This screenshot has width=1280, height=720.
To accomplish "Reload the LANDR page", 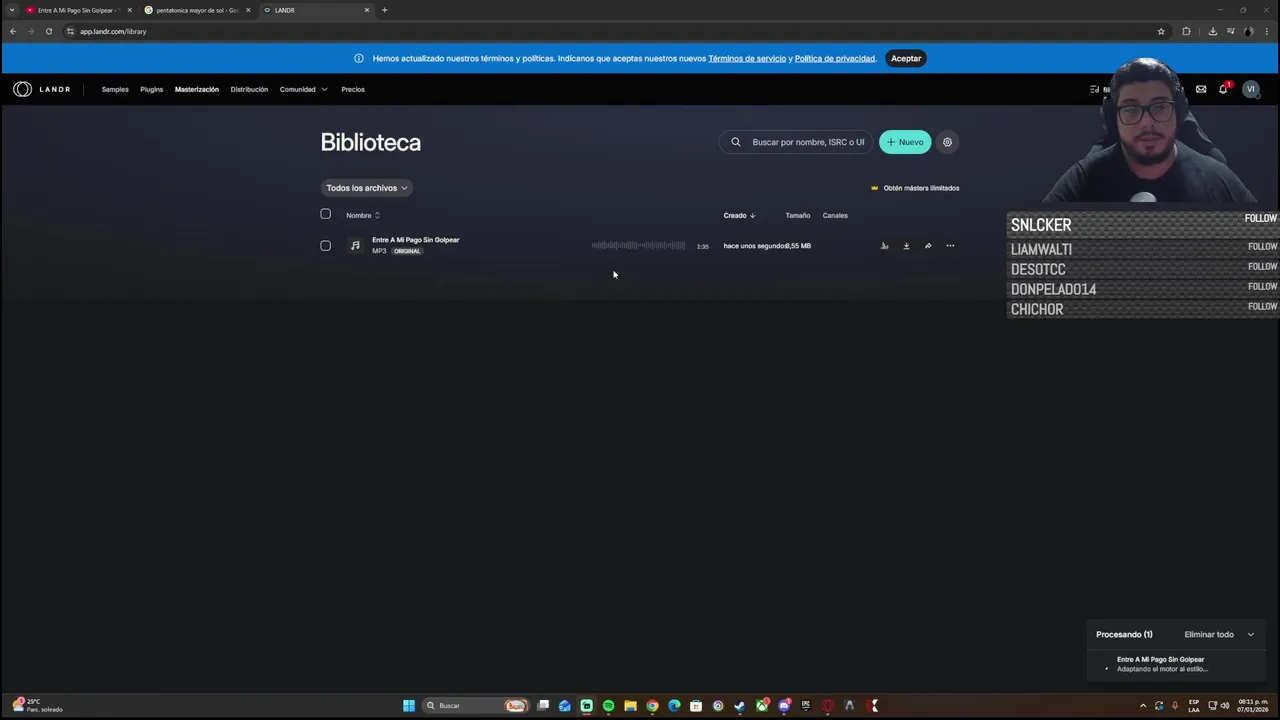I will tap(48, 31).
